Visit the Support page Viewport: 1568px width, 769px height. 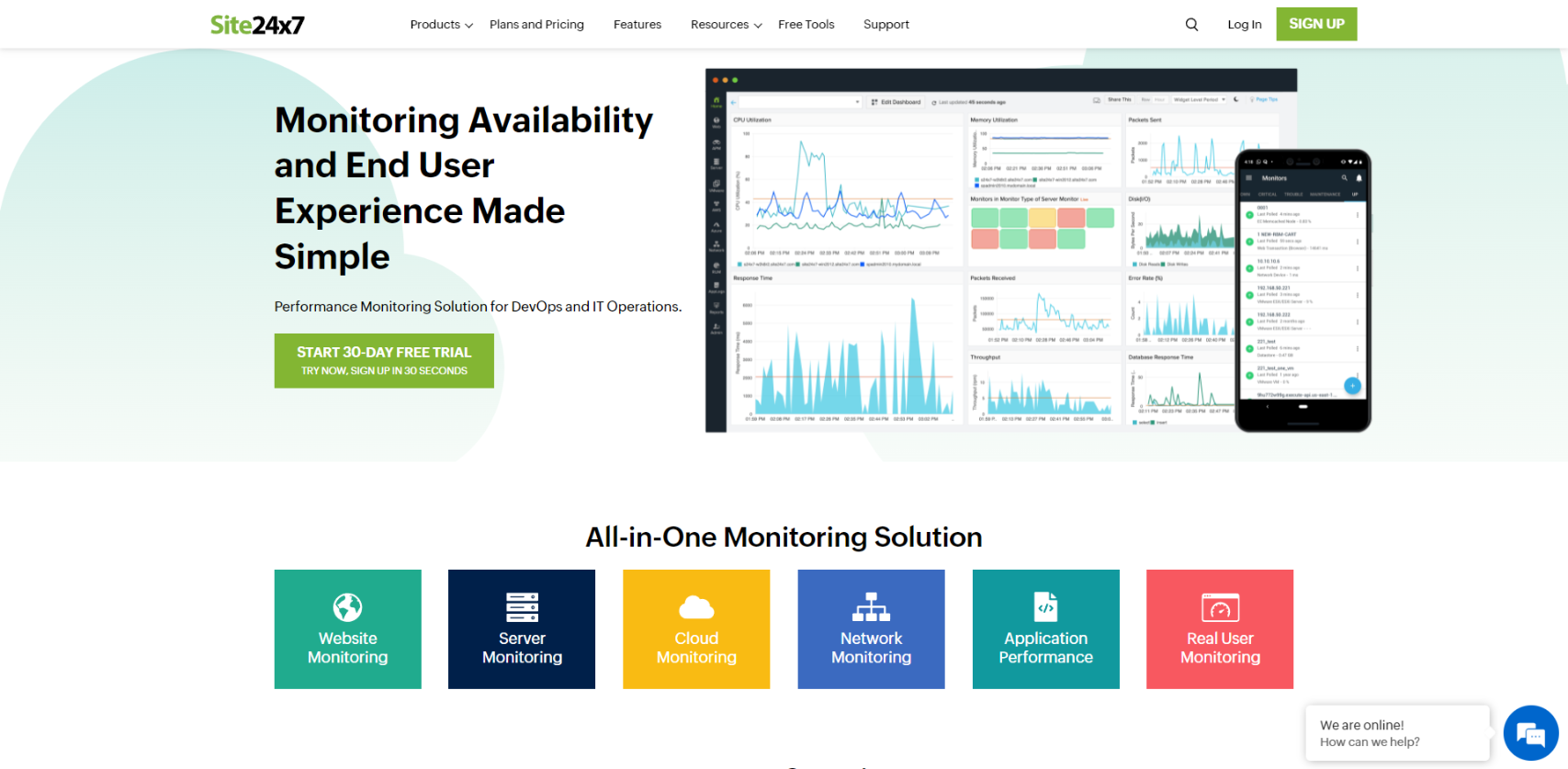(886, 25)
